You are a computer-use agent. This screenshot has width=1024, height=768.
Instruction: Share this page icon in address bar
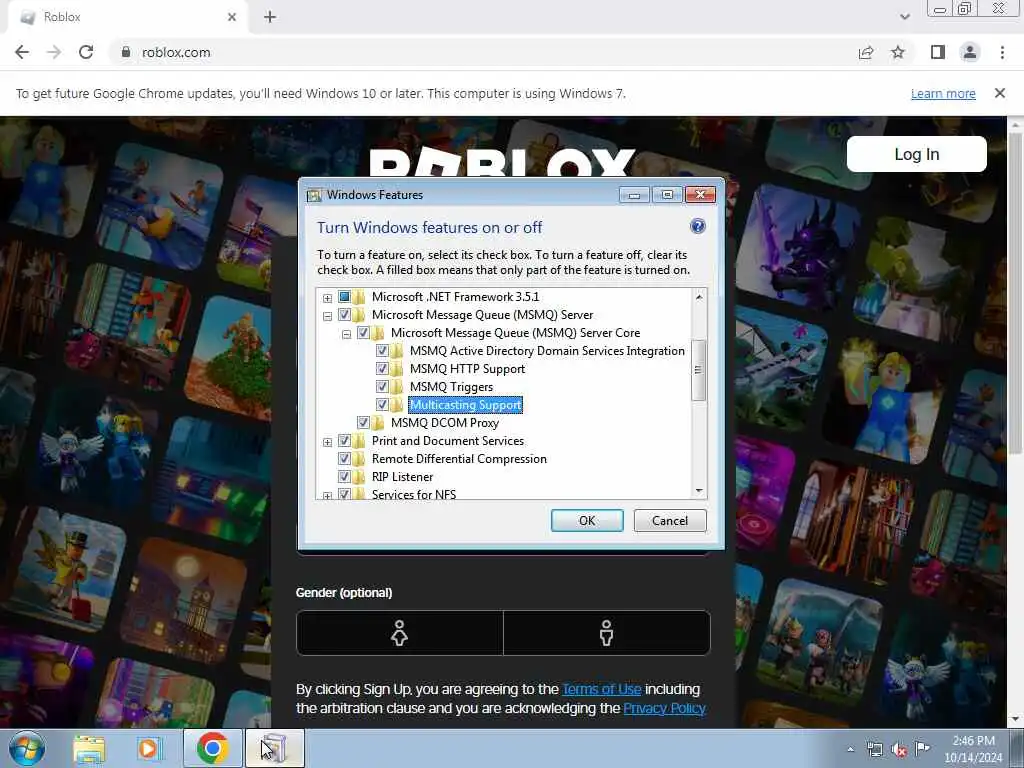(x=866, y=52)
